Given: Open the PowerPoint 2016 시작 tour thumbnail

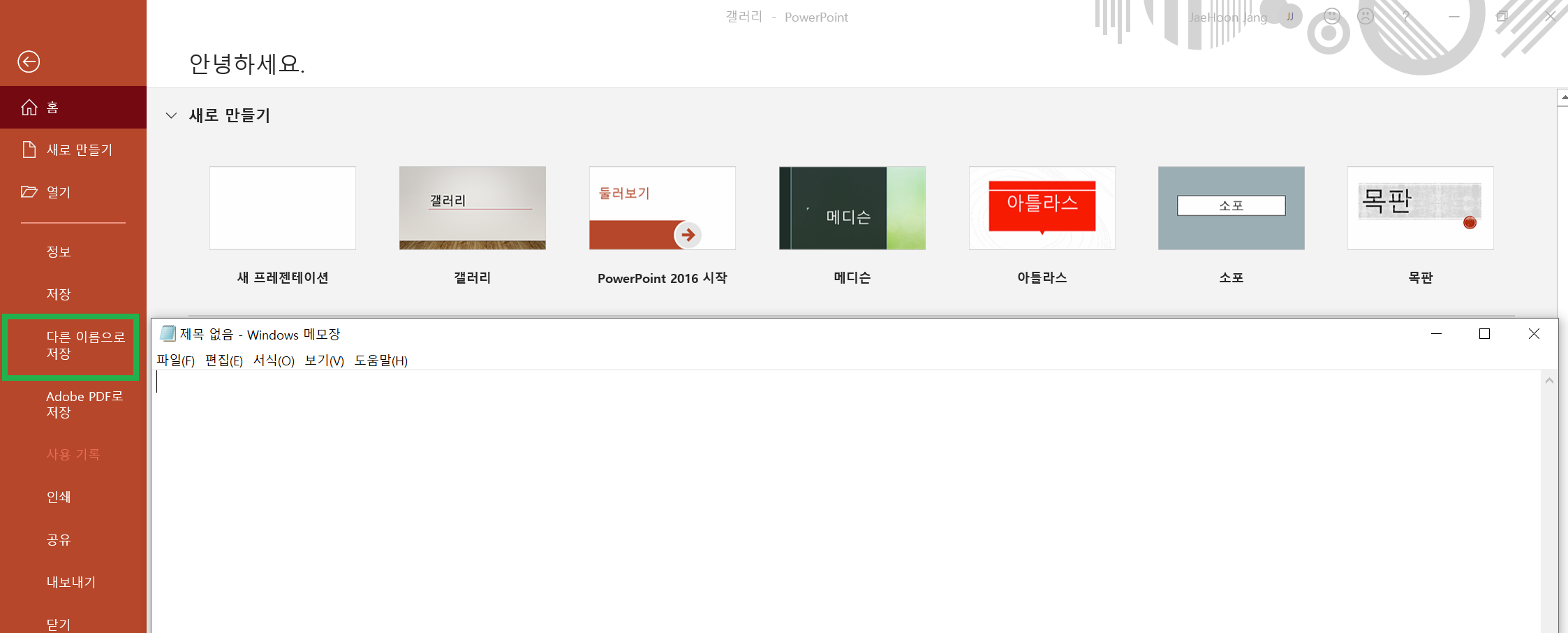Looking at the screenshot, I should pos(663,208).
